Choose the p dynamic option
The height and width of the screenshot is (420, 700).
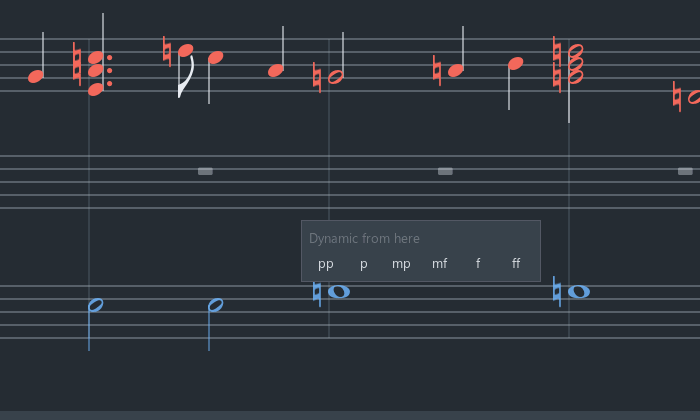point(363,264)
